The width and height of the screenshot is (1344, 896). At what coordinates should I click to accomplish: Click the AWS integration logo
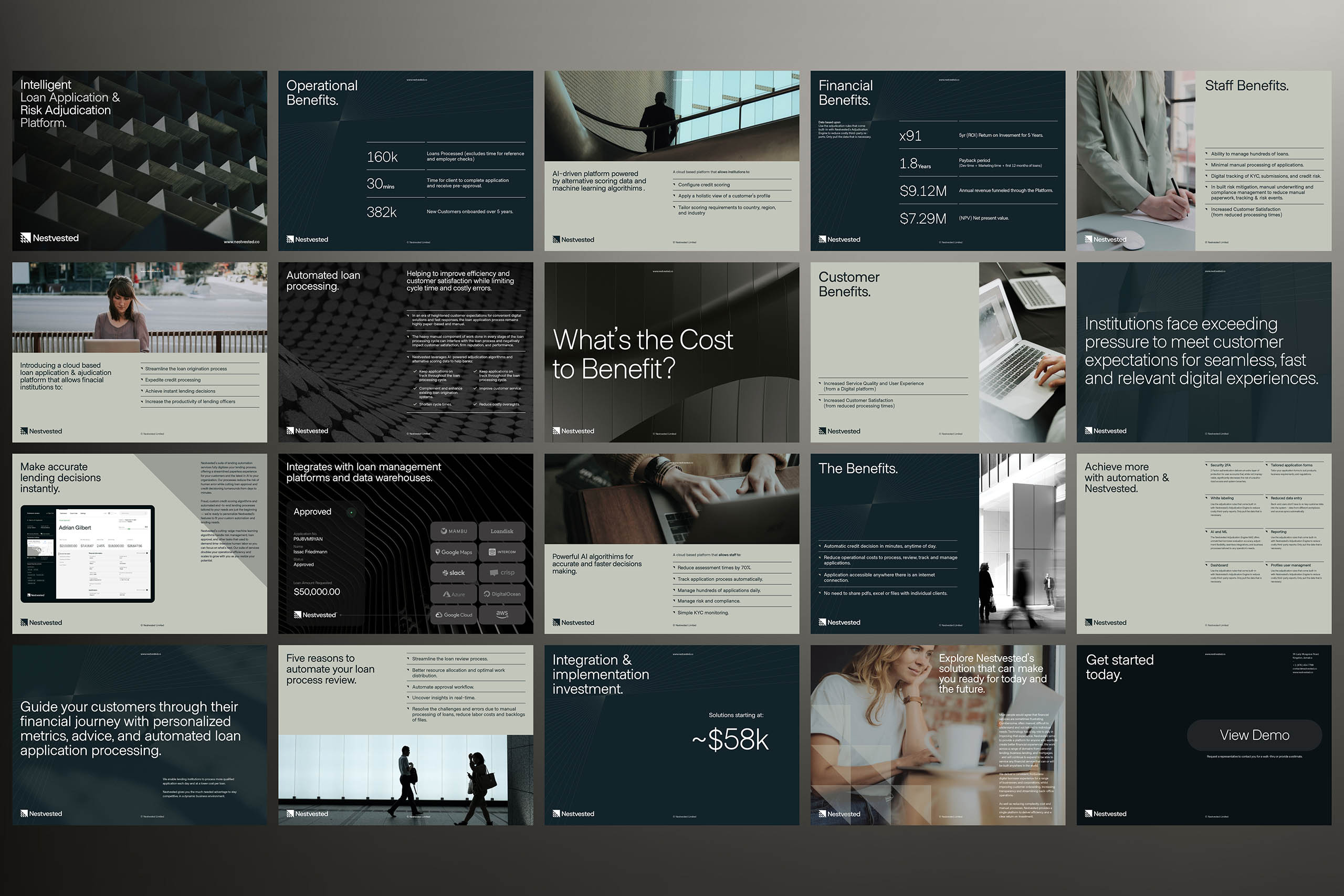(502, 615)
